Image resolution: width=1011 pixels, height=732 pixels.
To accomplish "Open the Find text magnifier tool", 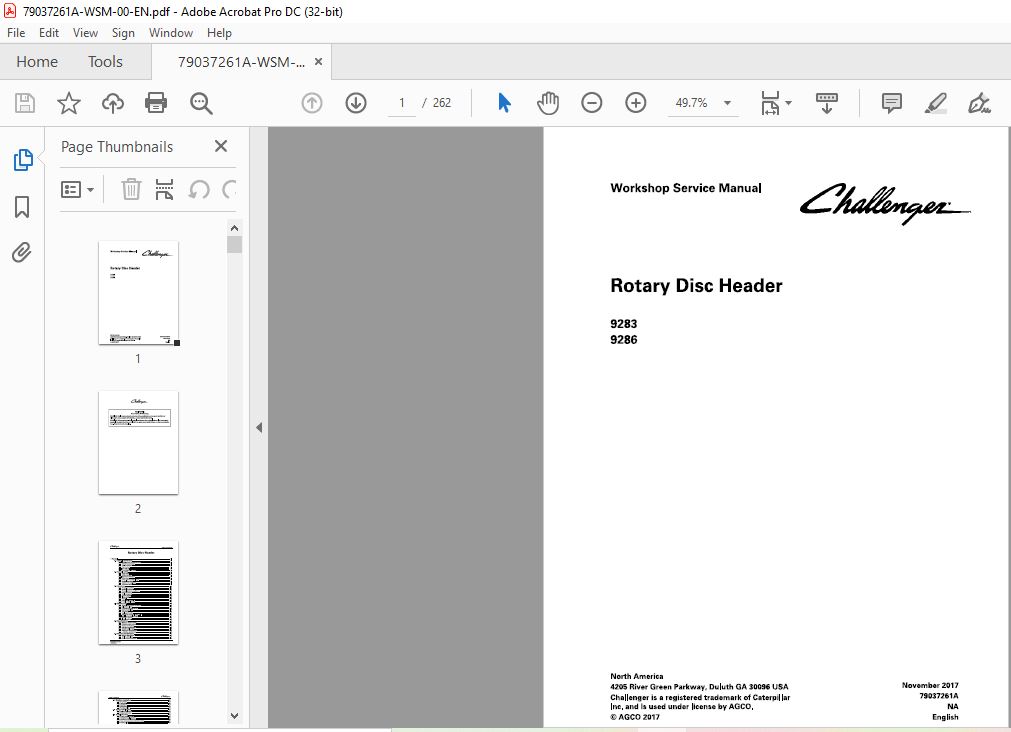I will tap(201, 103).
